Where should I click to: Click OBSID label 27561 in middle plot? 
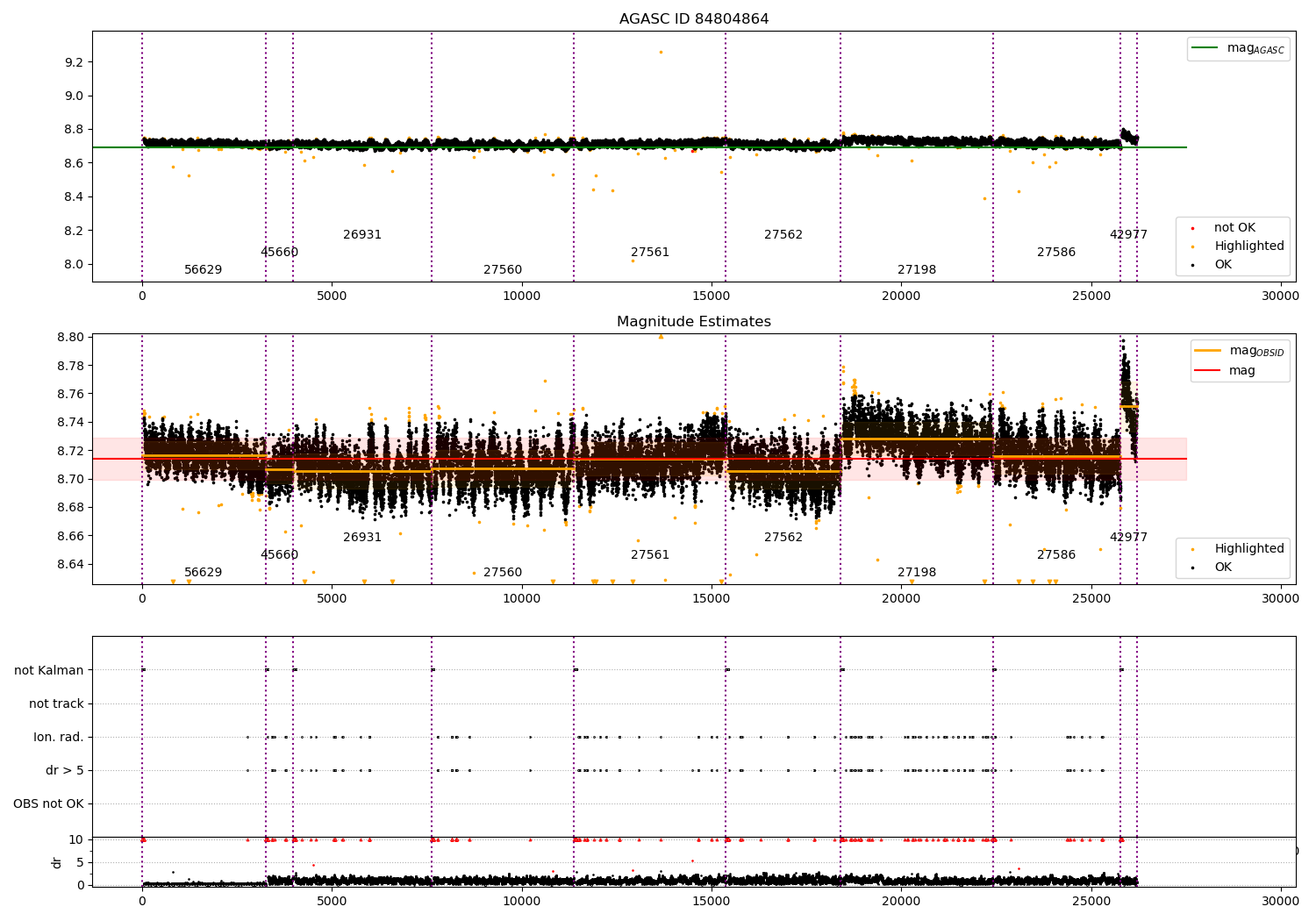pos(650,555)
